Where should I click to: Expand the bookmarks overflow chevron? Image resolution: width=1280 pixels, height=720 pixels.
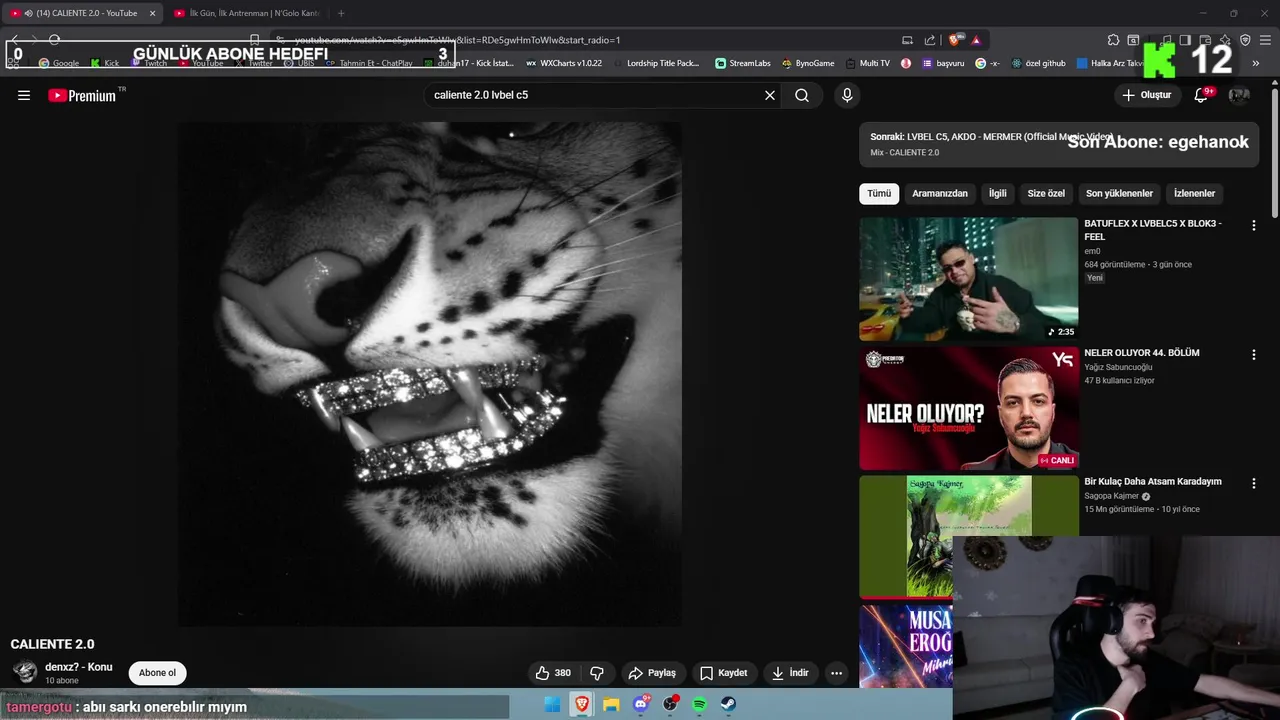(x=1255, y=63)
